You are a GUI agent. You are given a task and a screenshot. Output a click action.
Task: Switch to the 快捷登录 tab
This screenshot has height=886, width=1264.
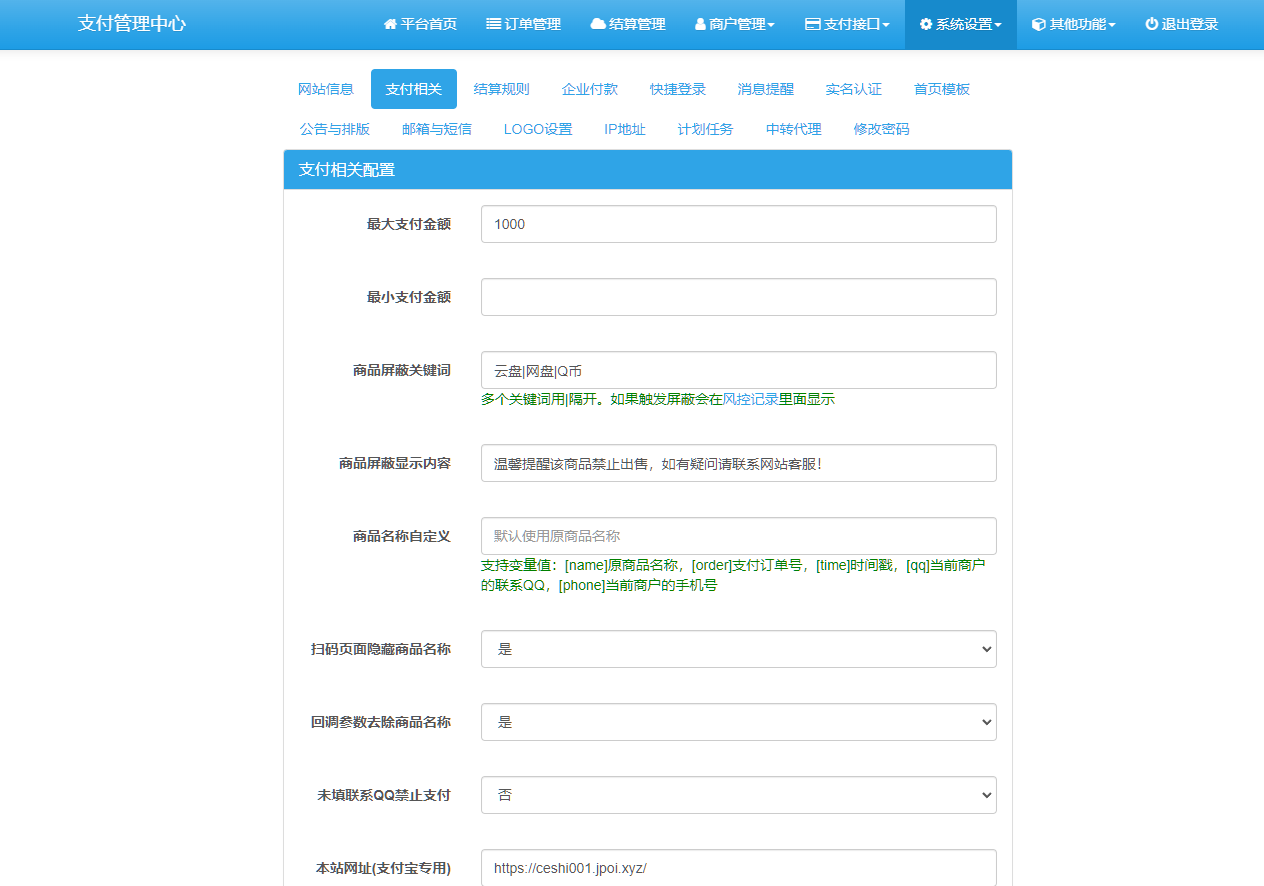678,89
